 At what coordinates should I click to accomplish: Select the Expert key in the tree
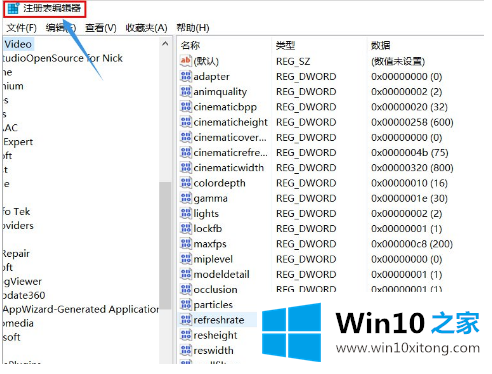coord(18,142)
